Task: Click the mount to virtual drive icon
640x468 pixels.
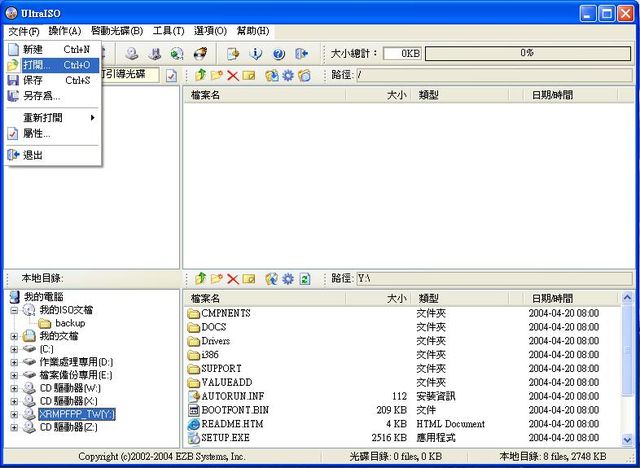Action: pos(233,53)
